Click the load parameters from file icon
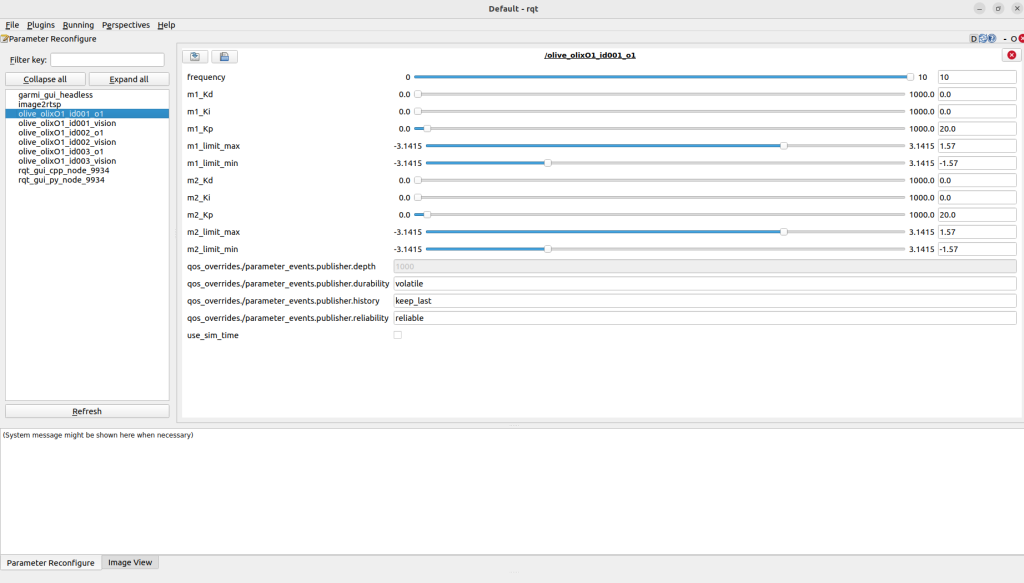This screenshot has width=1024, height=583. (195, 56)
